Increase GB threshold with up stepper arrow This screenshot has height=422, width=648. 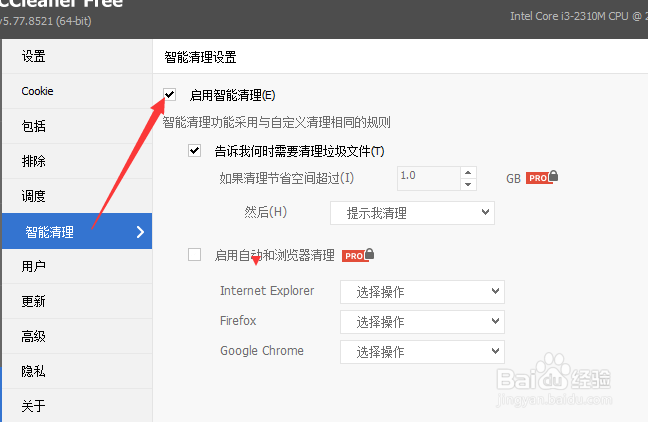(x=468, y=173)
